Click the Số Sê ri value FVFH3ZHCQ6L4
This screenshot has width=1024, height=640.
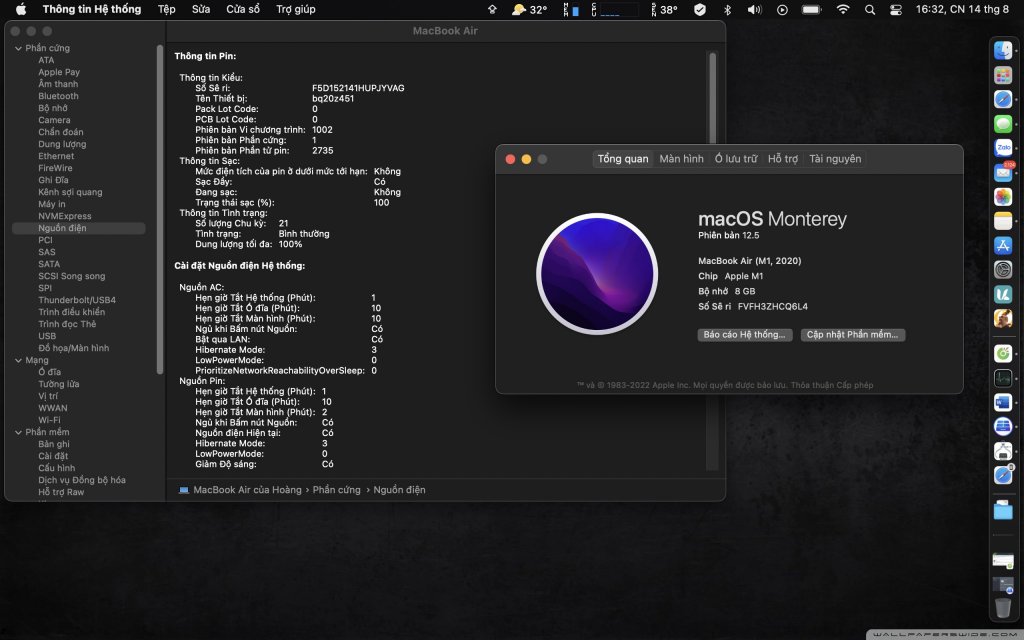(773, 306)
